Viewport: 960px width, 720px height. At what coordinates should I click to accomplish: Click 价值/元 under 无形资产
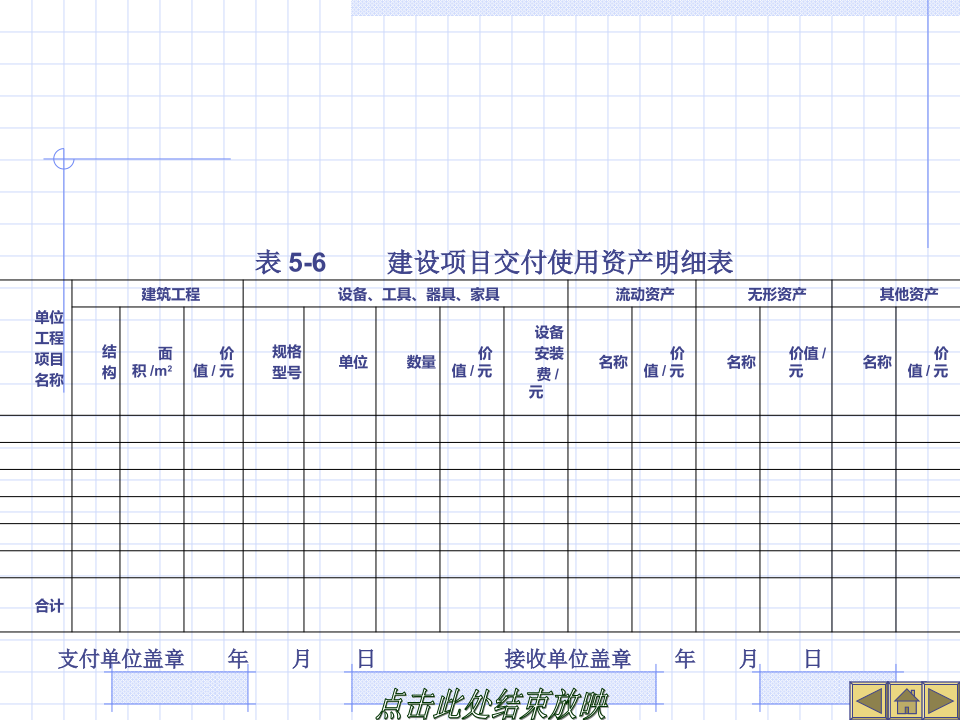[x=808, y=362]
